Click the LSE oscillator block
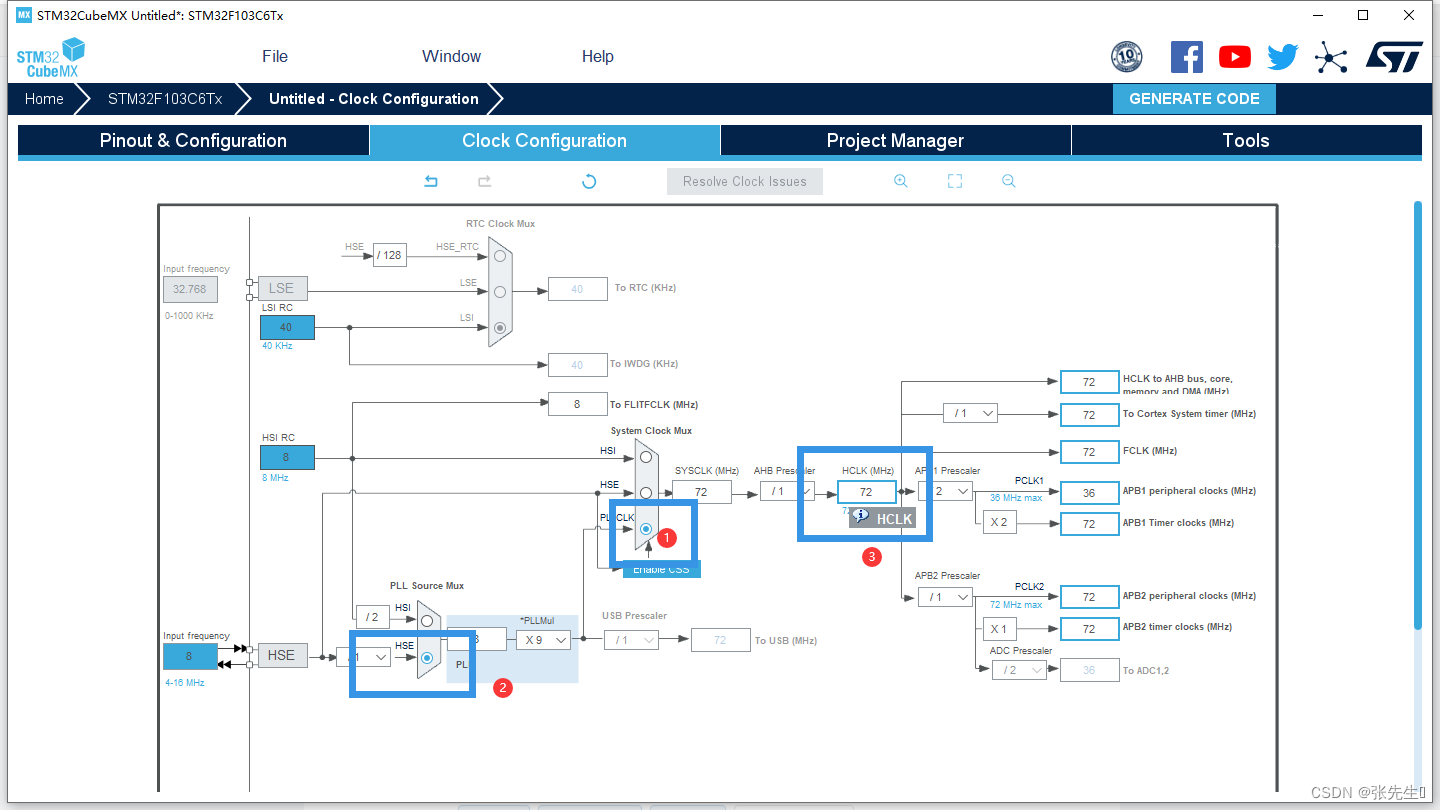The image size is (1440, 810). click(x=282, y=288)
